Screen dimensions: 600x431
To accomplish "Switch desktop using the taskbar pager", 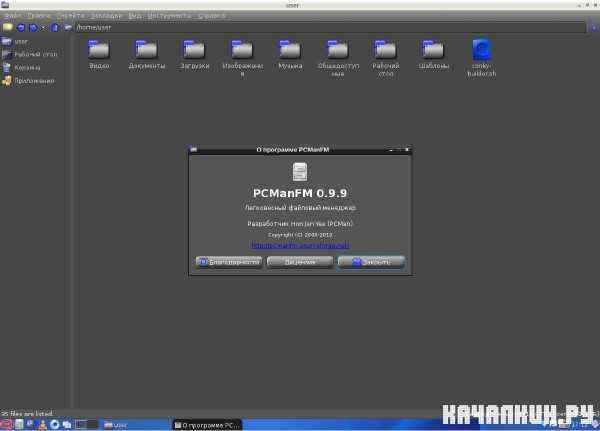I will click(86, 424).
